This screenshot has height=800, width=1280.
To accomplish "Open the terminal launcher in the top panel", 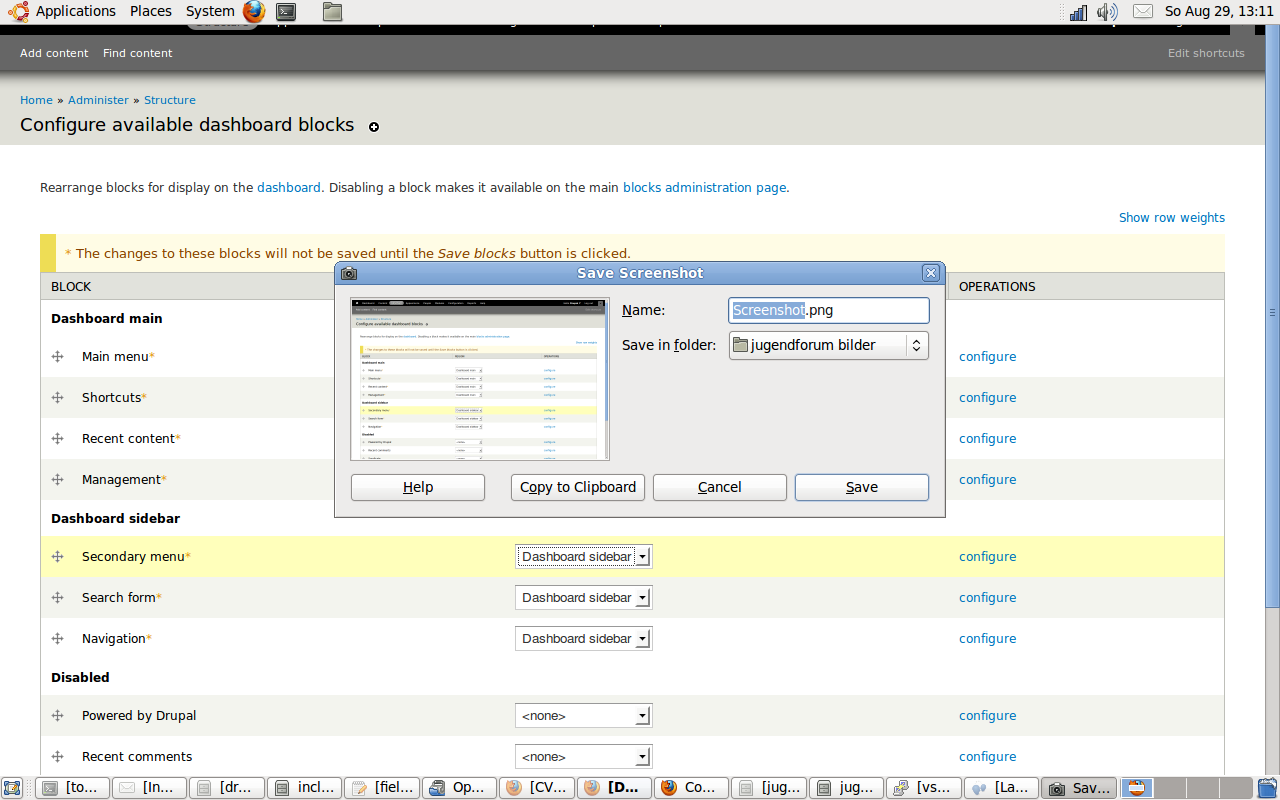I will pyautogui.click(x=285, y=10).
